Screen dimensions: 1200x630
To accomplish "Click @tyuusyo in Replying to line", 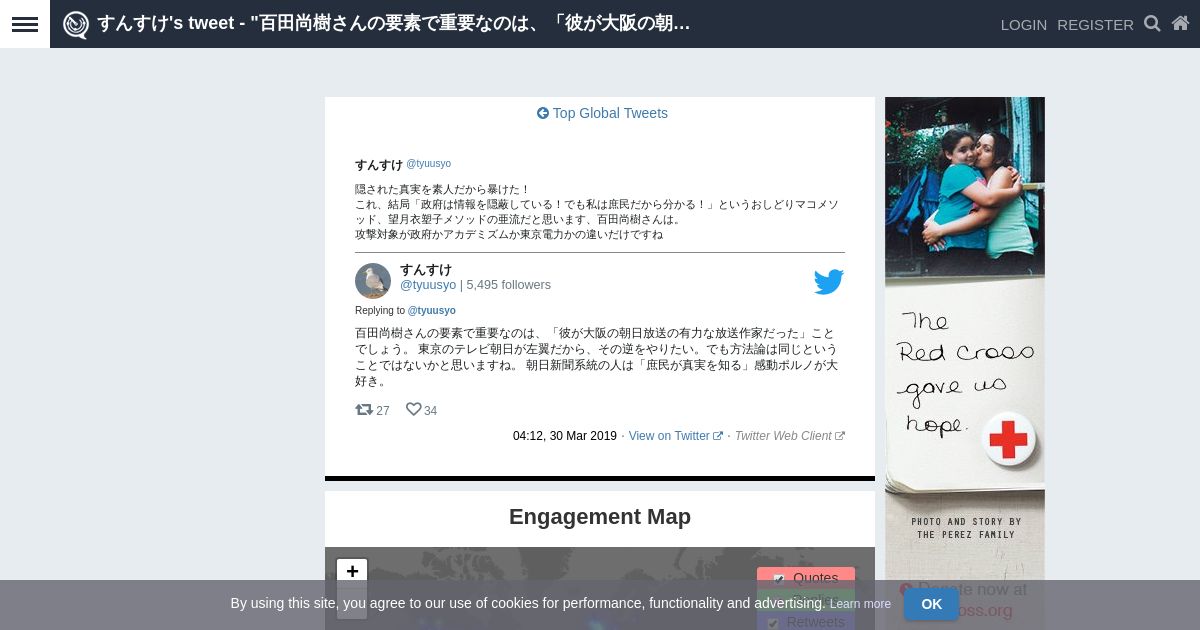I will coord(431,311).
